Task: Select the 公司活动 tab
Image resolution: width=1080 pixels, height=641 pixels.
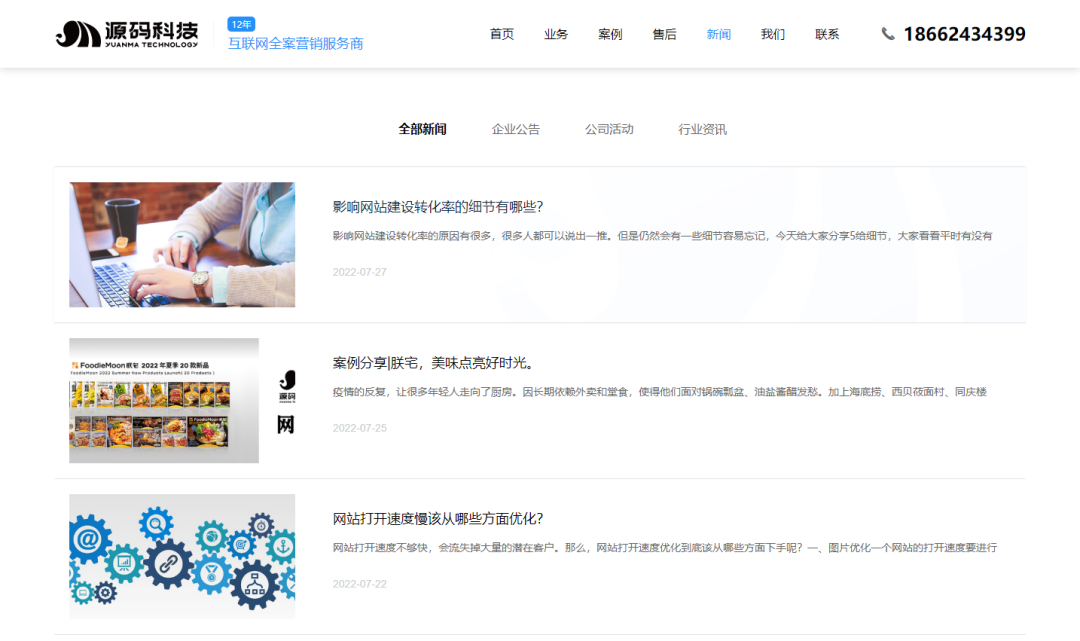Action: [609, 129]
